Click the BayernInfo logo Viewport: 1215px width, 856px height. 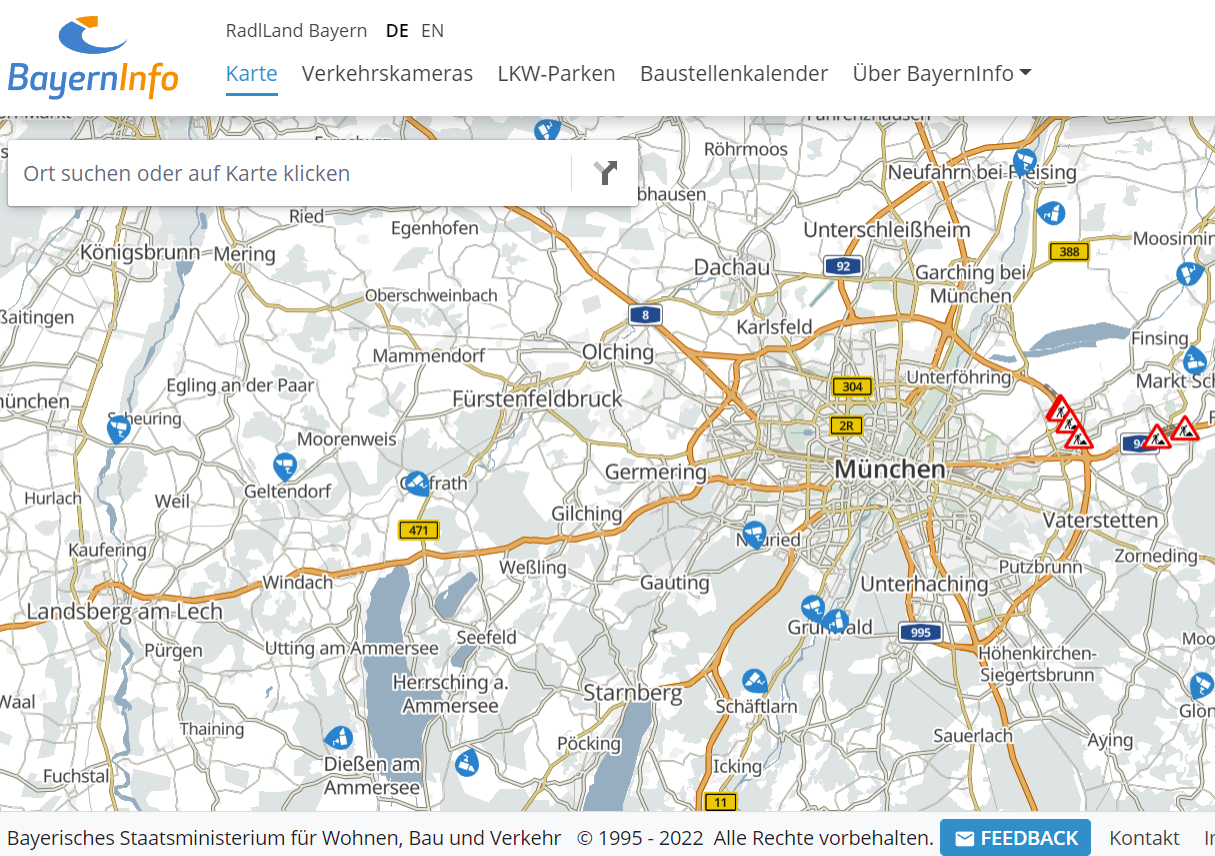93,58
